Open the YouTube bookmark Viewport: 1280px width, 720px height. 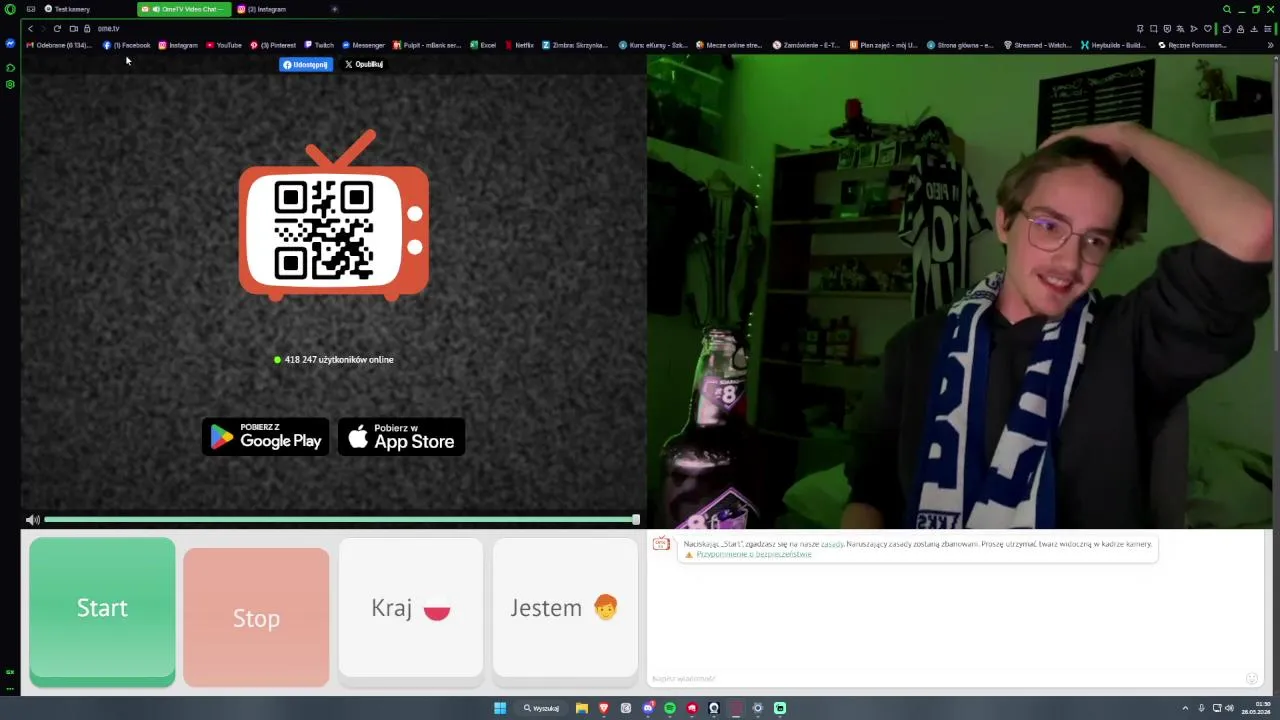tap(224, 45)
